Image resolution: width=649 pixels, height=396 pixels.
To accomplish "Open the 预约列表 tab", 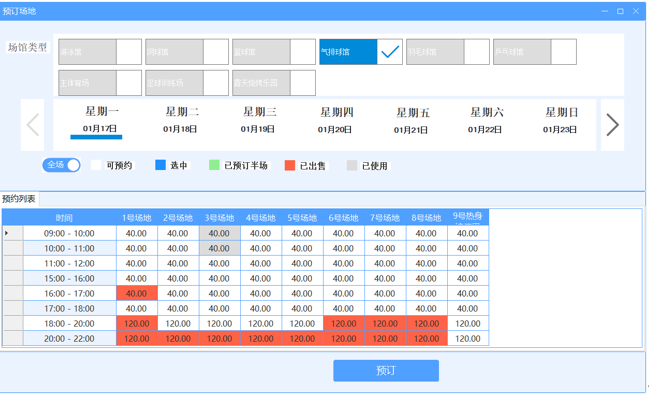I will [x=19, y=199].
